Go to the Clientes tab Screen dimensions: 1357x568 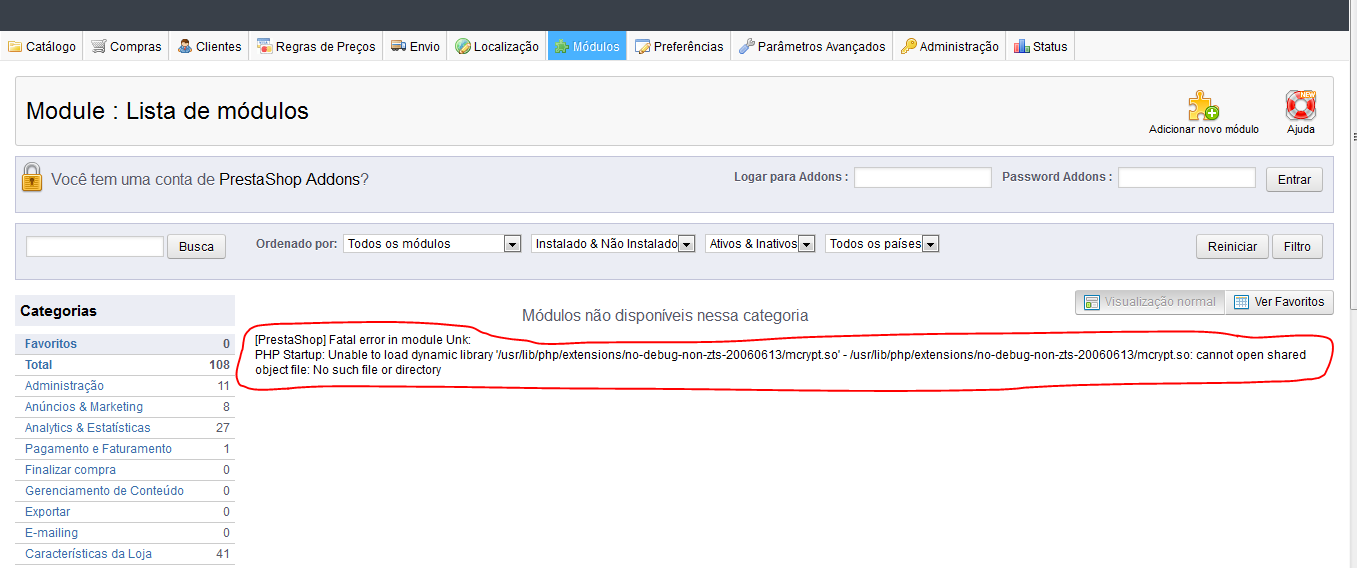pos(209,46)
